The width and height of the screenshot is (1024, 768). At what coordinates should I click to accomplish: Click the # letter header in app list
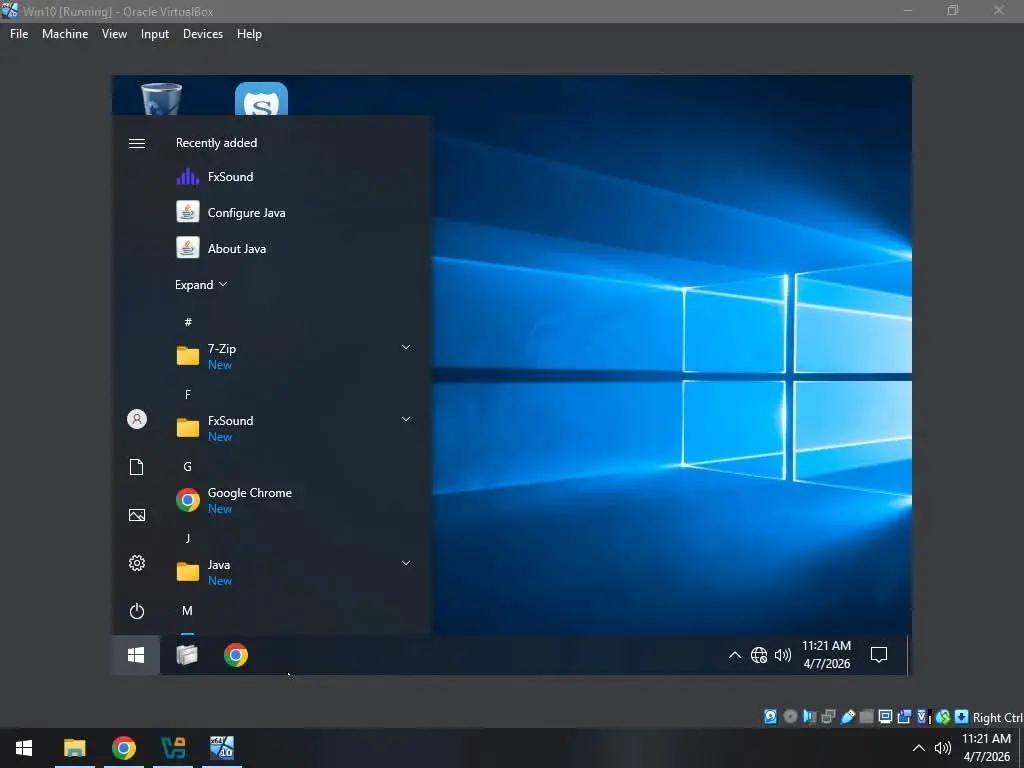point(188,322)
